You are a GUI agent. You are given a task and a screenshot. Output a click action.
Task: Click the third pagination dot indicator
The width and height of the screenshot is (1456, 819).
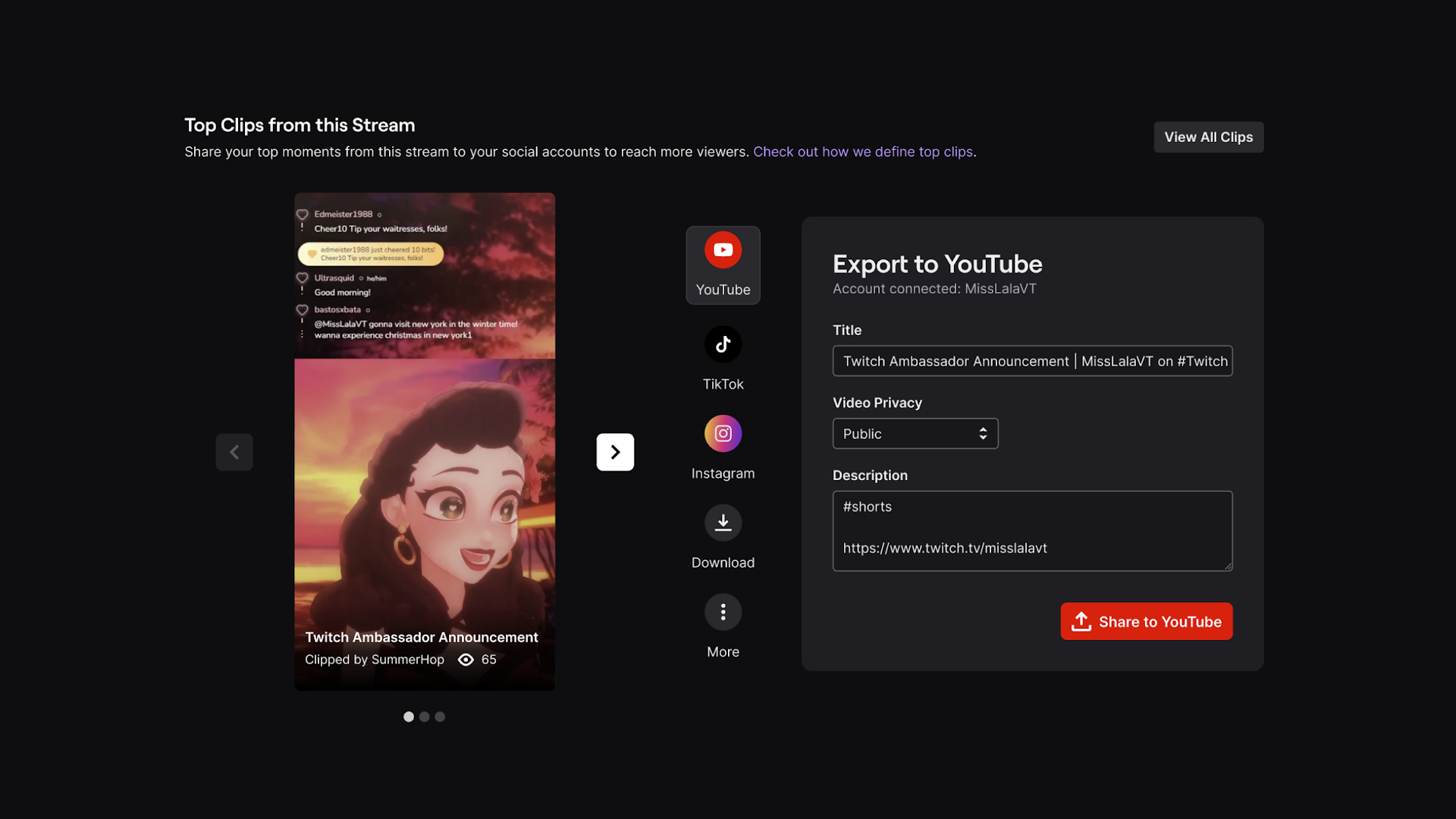pos(440,715)
